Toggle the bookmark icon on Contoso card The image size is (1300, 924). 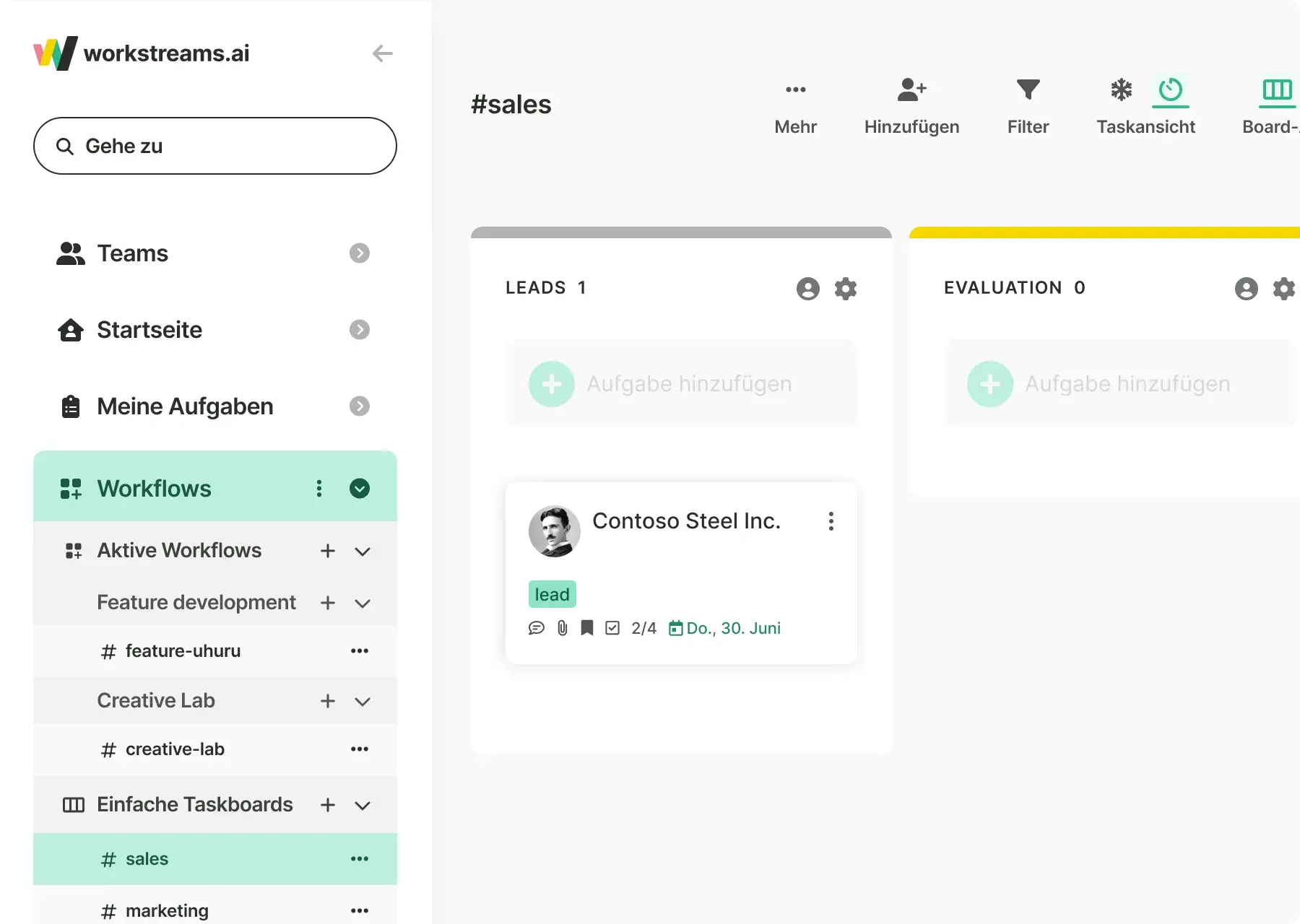[x=587, y=629]
